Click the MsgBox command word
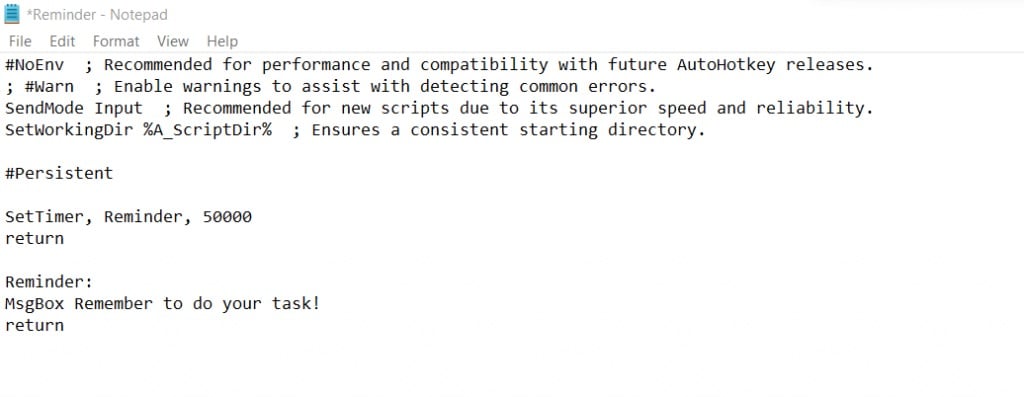Image resolution: width=1024 pixels, height=397 pixels. click(35, 304)
